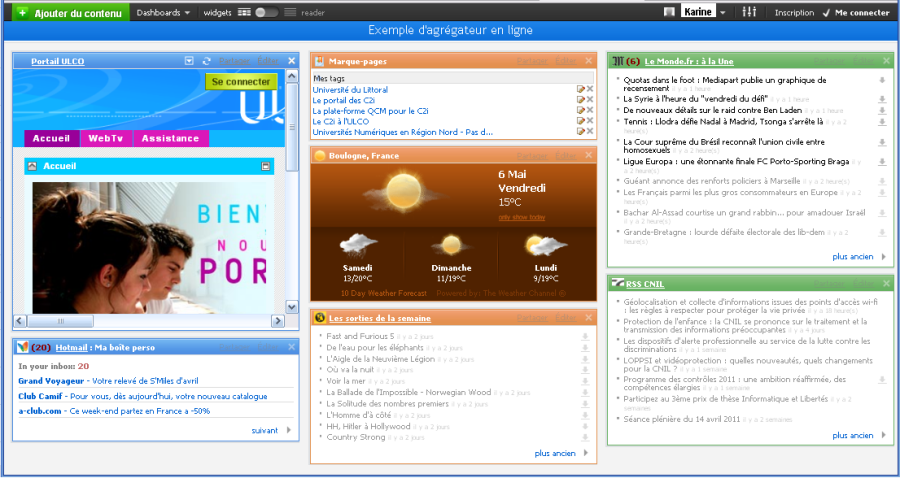This screenshot has width=900, height=478.
Task: Click the vertical scrollbar down arrow in Portail ULCO
Action: point(292,307)
